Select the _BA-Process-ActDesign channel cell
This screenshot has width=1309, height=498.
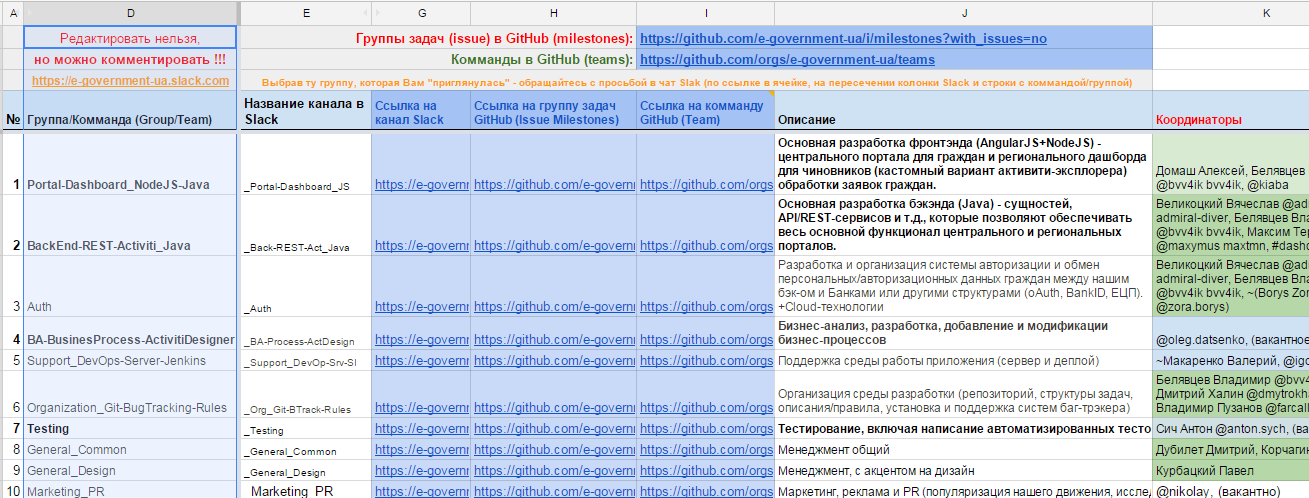[306, 332]
